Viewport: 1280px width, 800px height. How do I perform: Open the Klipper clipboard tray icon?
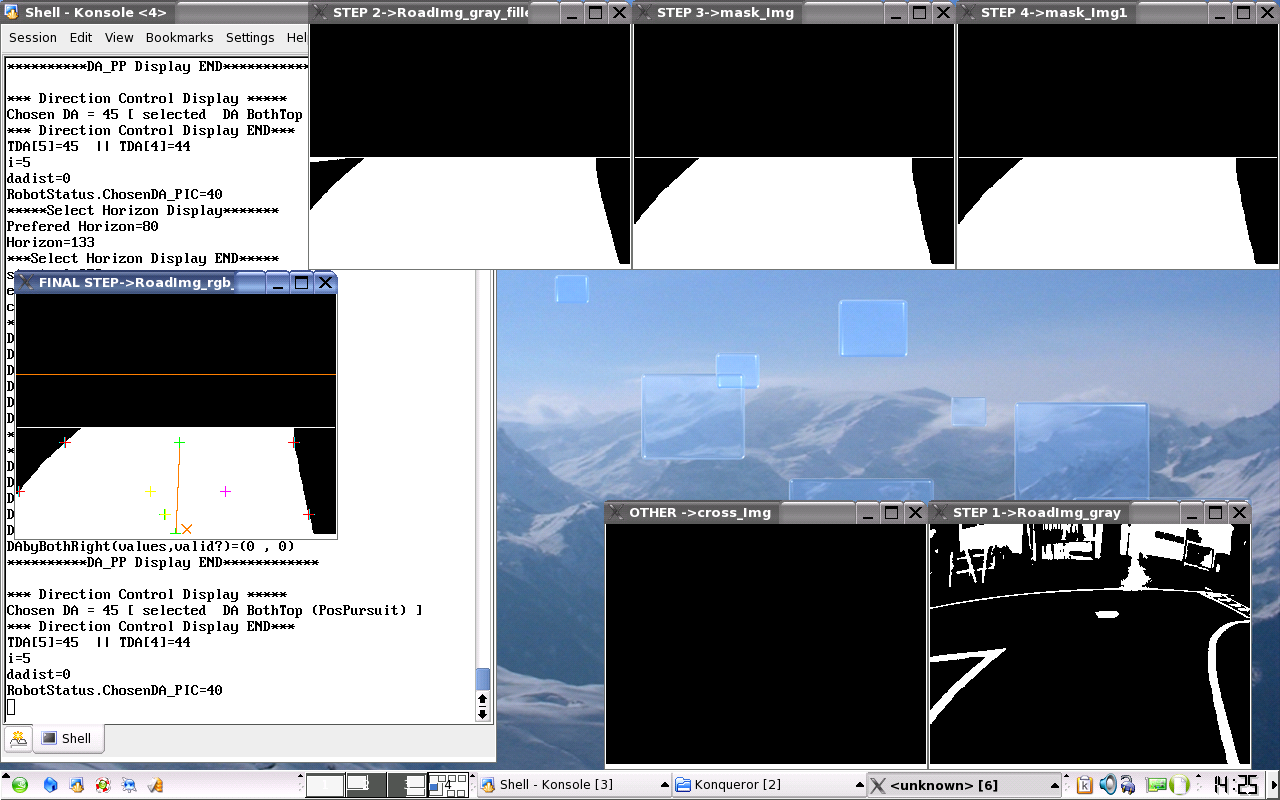pyautogui.click(x=1085, y=785)
